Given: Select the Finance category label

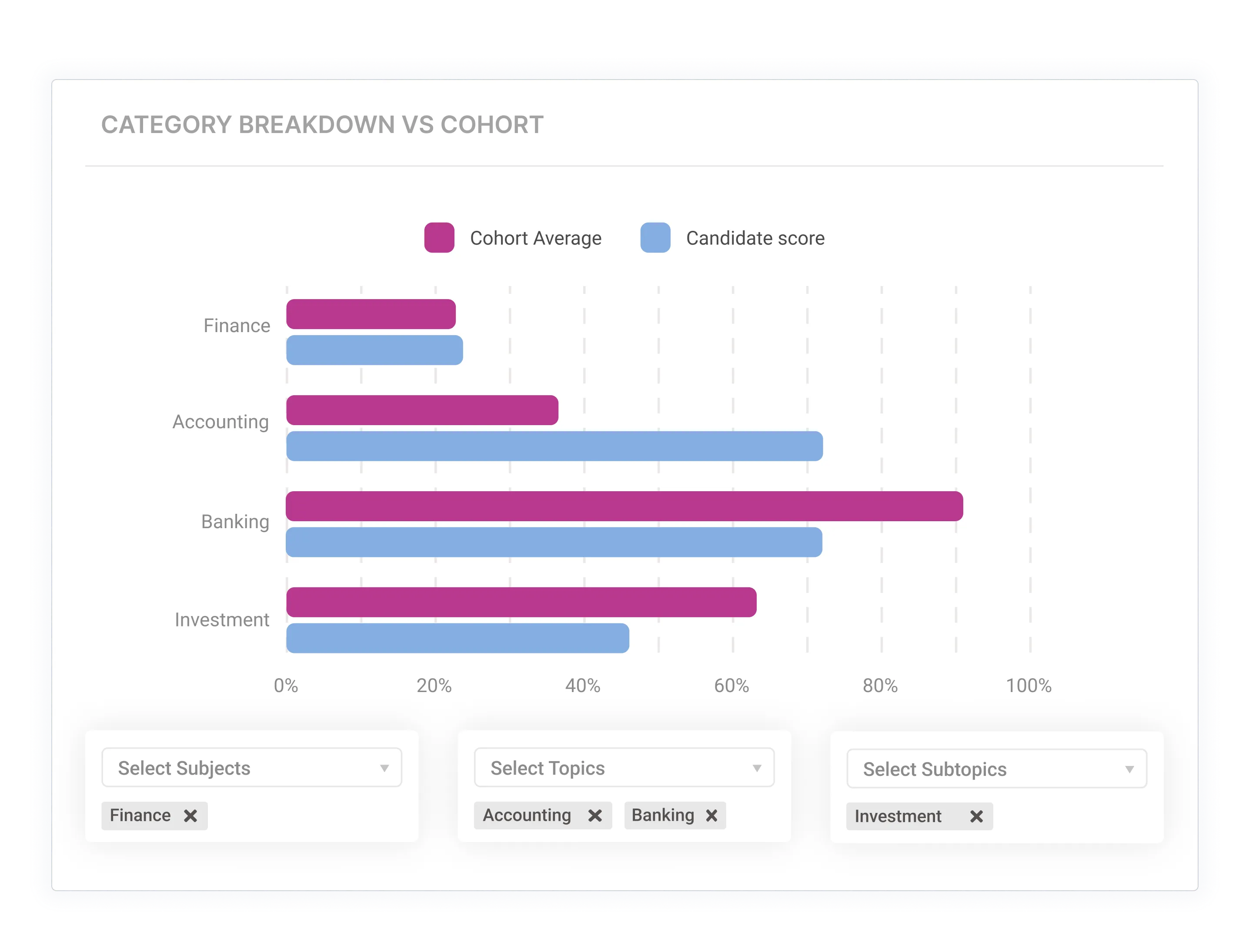Looking at the screenshot, I should pos(237,325).
